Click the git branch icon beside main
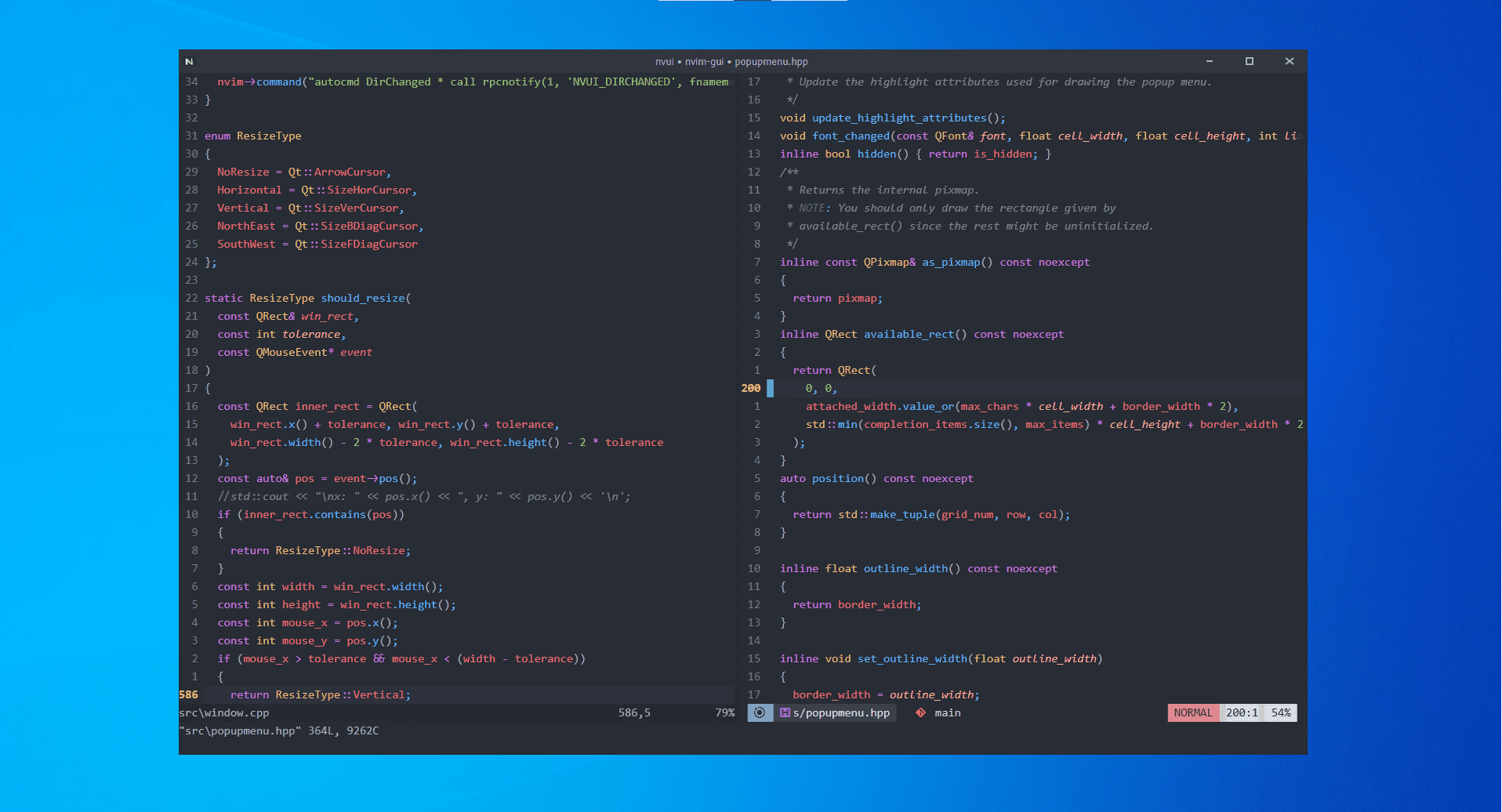Screen dimensions: 1502x812 pyautogui.click(x=921, y=712)
